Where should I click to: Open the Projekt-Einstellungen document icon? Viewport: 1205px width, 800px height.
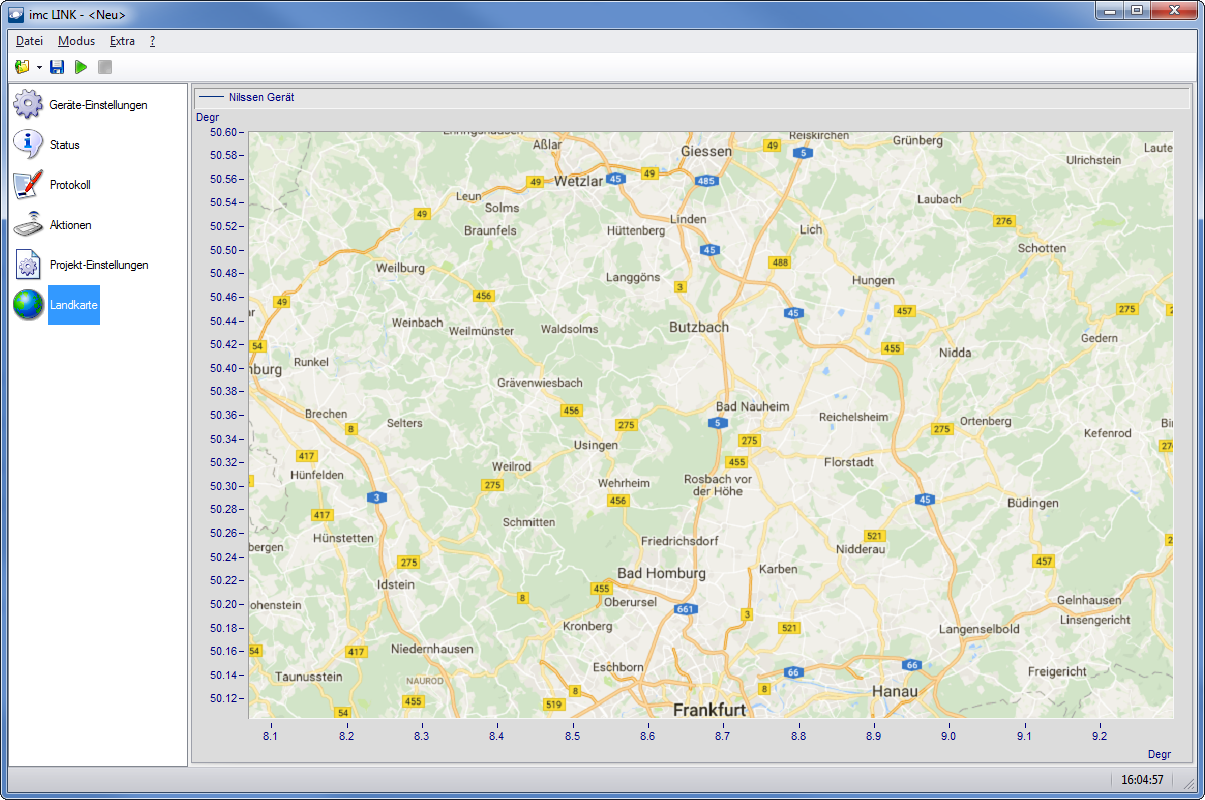(x=28, y=265)
